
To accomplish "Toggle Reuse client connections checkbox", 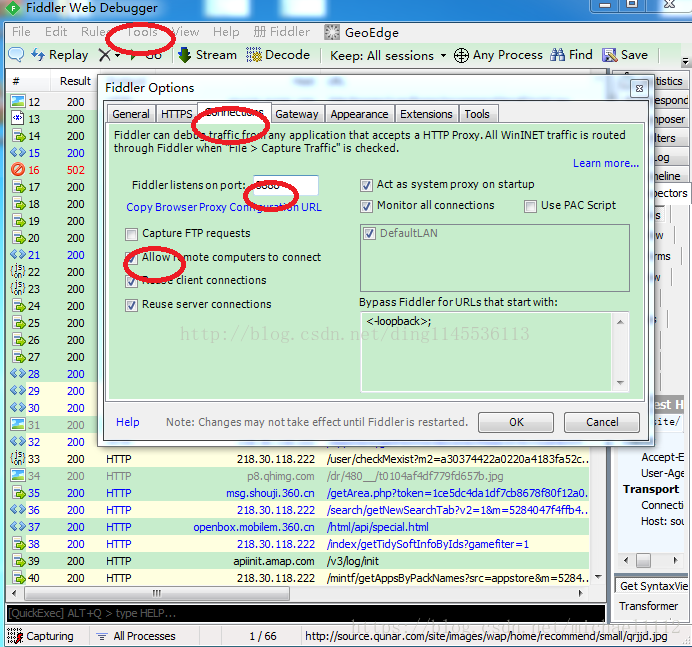I will tap(131, 281).
